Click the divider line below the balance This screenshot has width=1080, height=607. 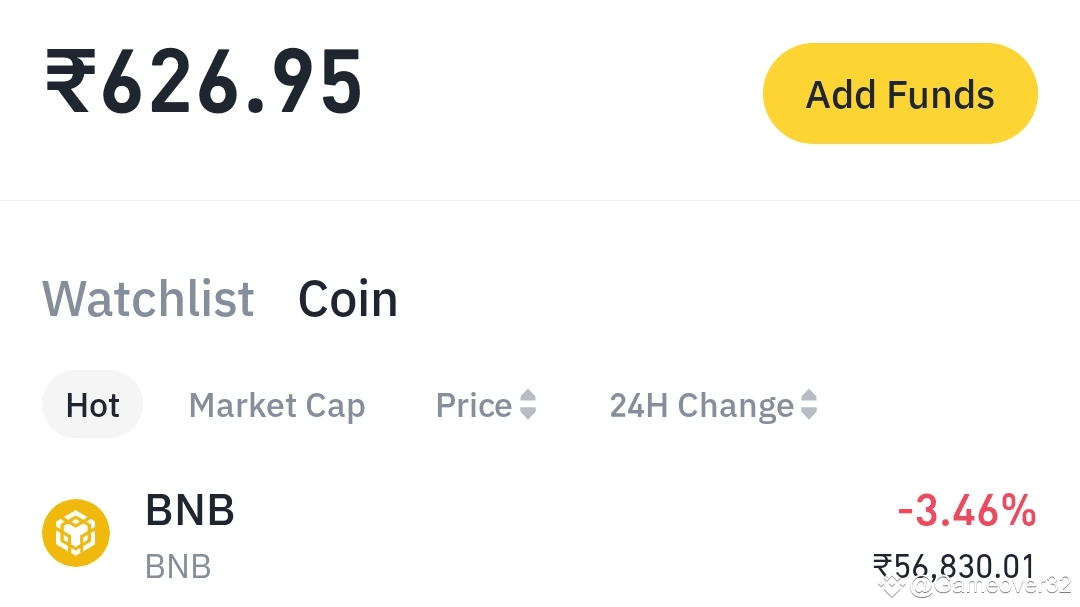point(540,200)
